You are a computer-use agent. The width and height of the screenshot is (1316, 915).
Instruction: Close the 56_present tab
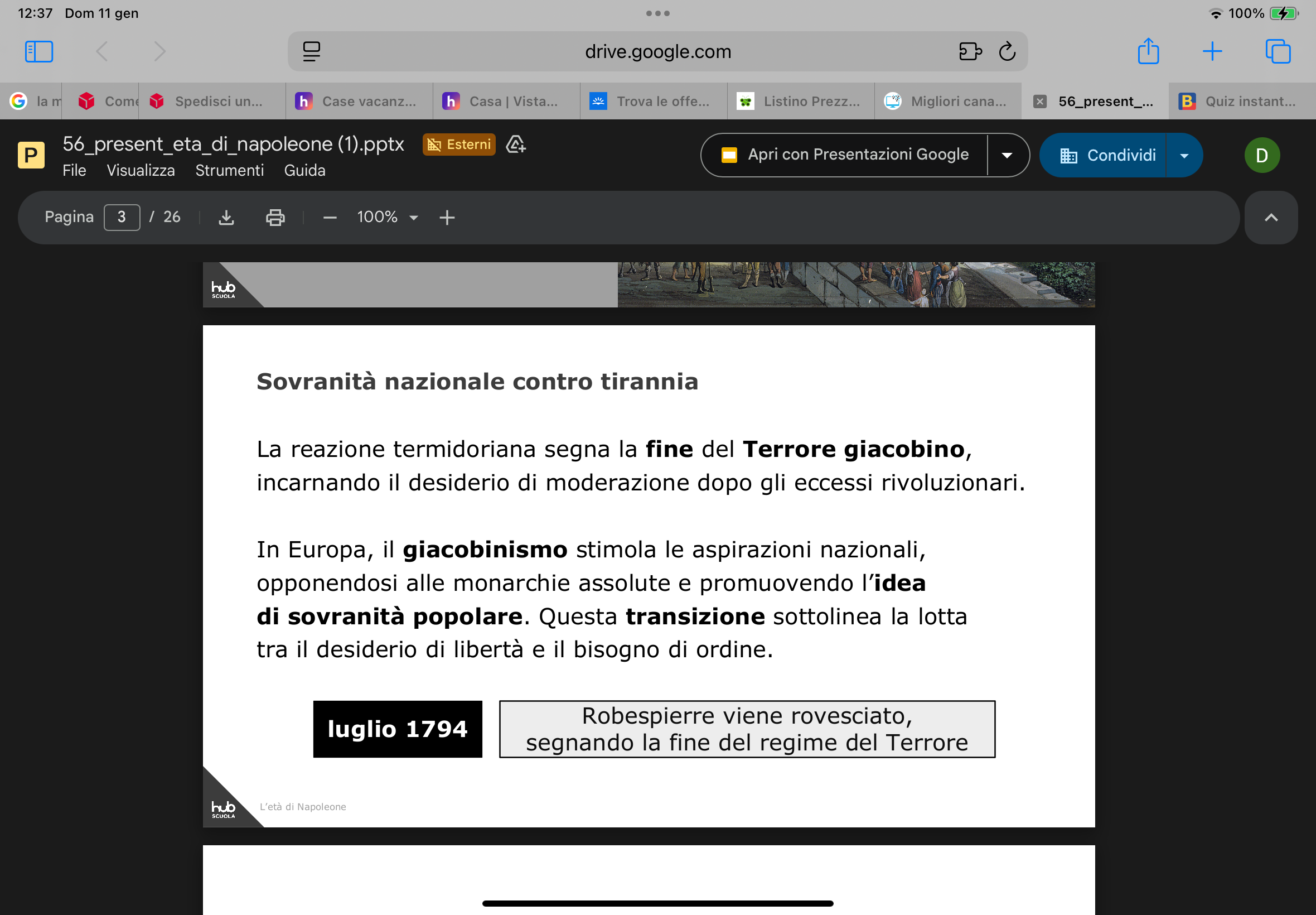coord(1040,102)
